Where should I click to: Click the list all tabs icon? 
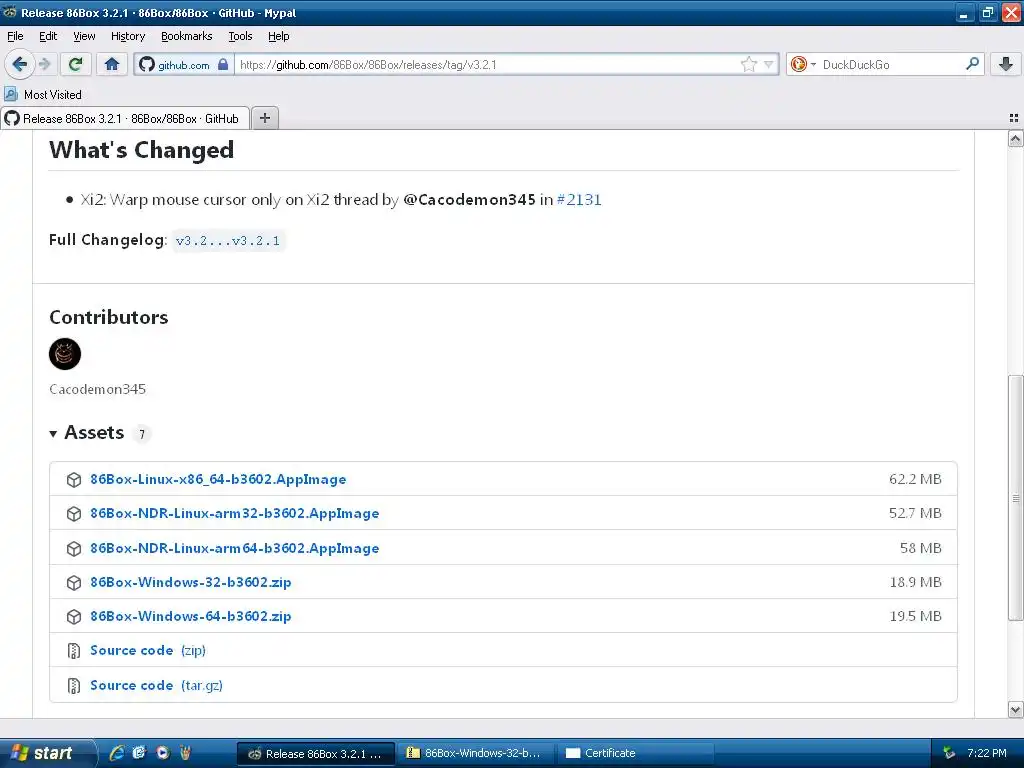tap(1014, 118)
